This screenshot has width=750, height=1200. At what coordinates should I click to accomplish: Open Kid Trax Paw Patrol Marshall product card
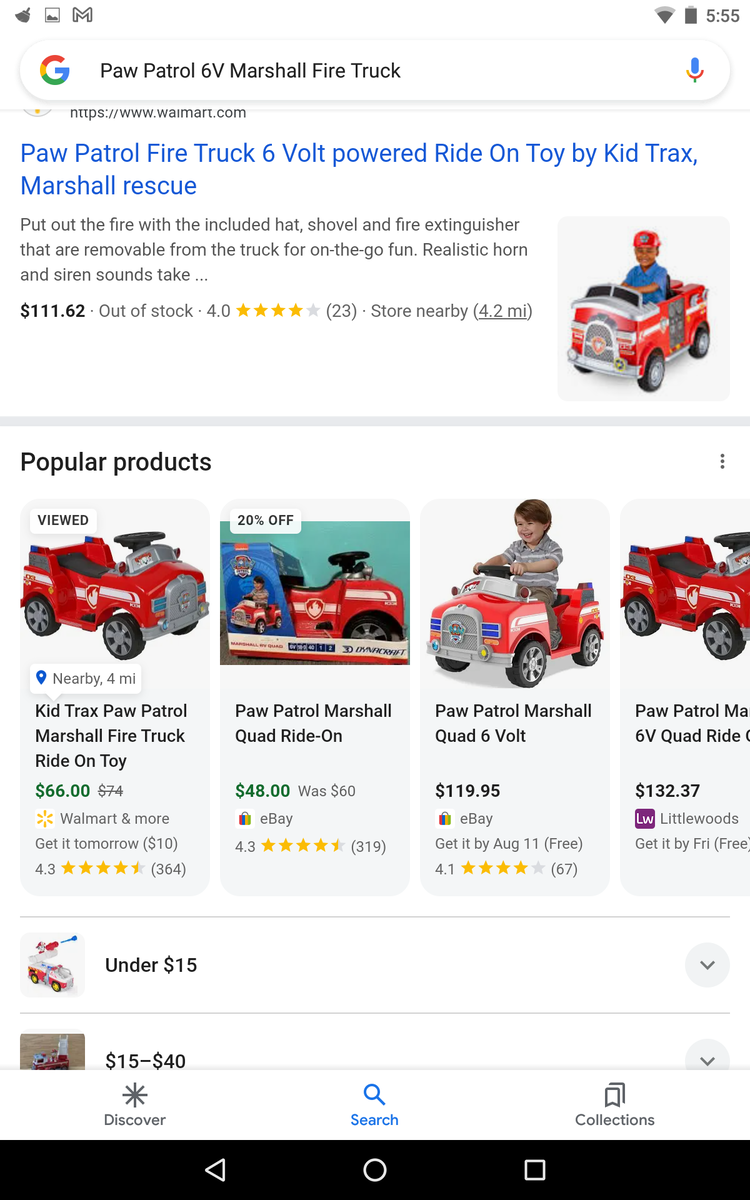(x=115, y=735)
